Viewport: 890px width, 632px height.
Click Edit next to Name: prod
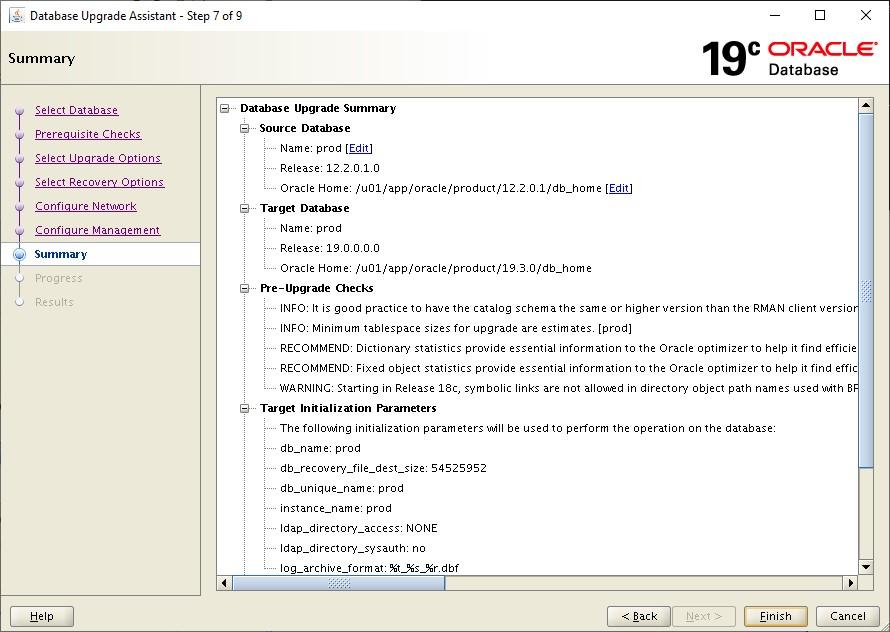click(360, 148)
